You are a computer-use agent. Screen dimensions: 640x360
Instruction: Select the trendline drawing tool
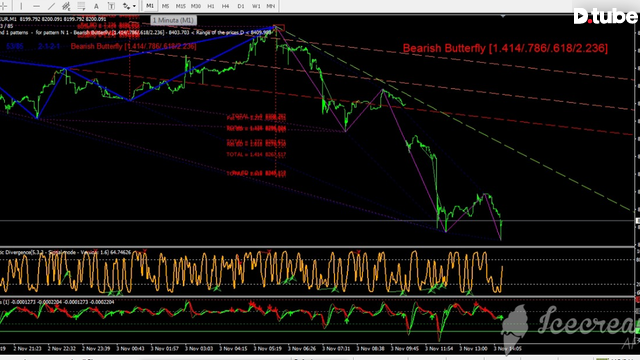pyautogui.click(x=51, y=6)
